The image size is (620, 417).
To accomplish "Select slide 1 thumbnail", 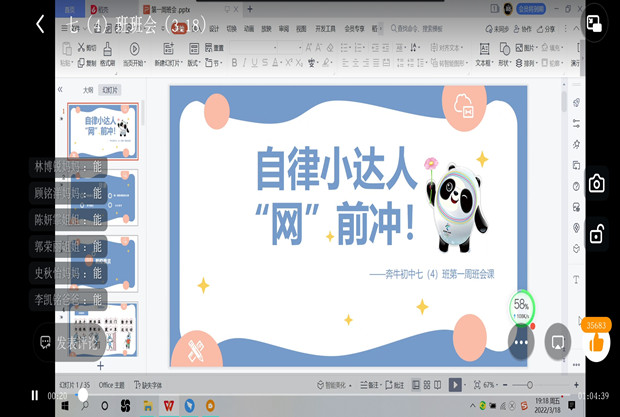I will click(103, 131).
